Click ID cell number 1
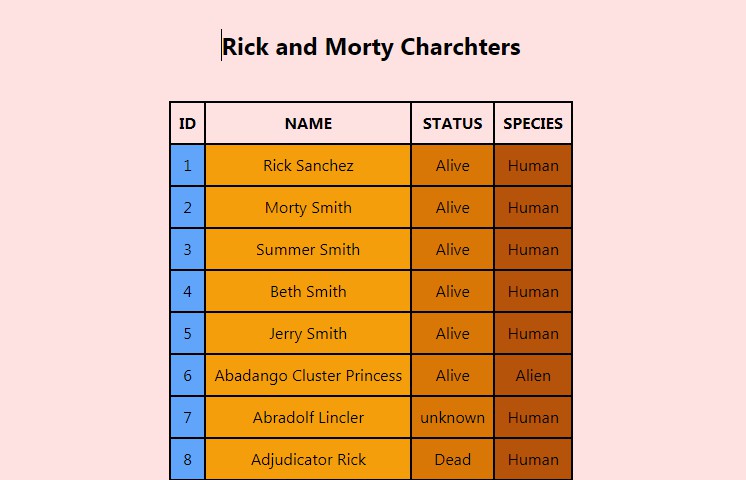Image resolution: width=746 pixels, height=480 pixels. (x=187, y=166)
